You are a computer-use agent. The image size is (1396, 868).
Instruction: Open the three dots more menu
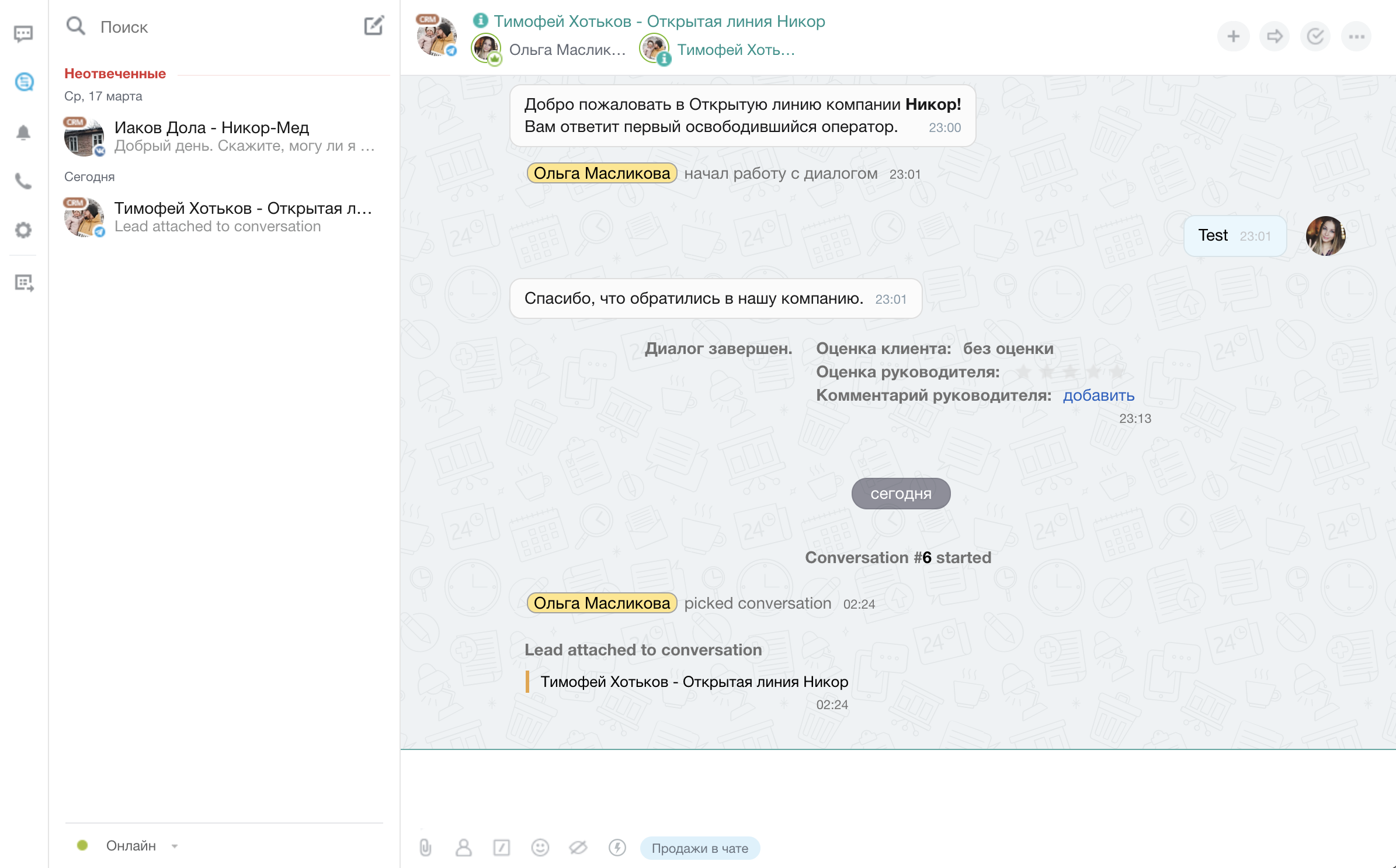[1356, 37]
